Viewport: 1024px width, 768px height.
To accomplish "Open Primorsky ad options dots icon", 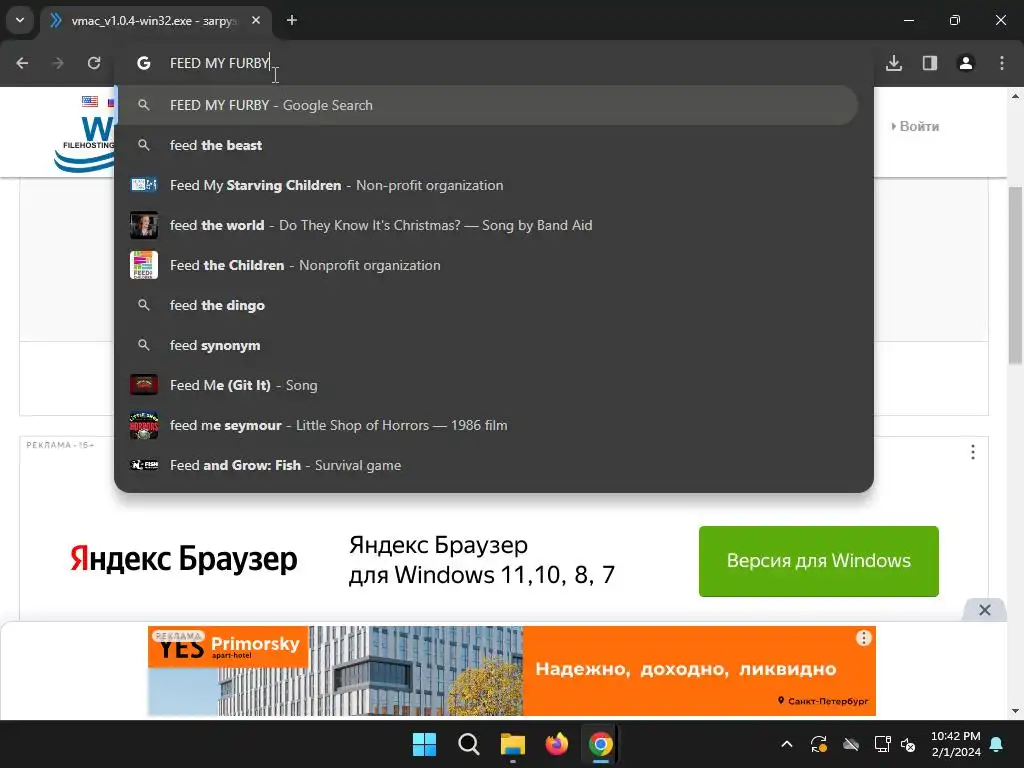I will (863, 638).
